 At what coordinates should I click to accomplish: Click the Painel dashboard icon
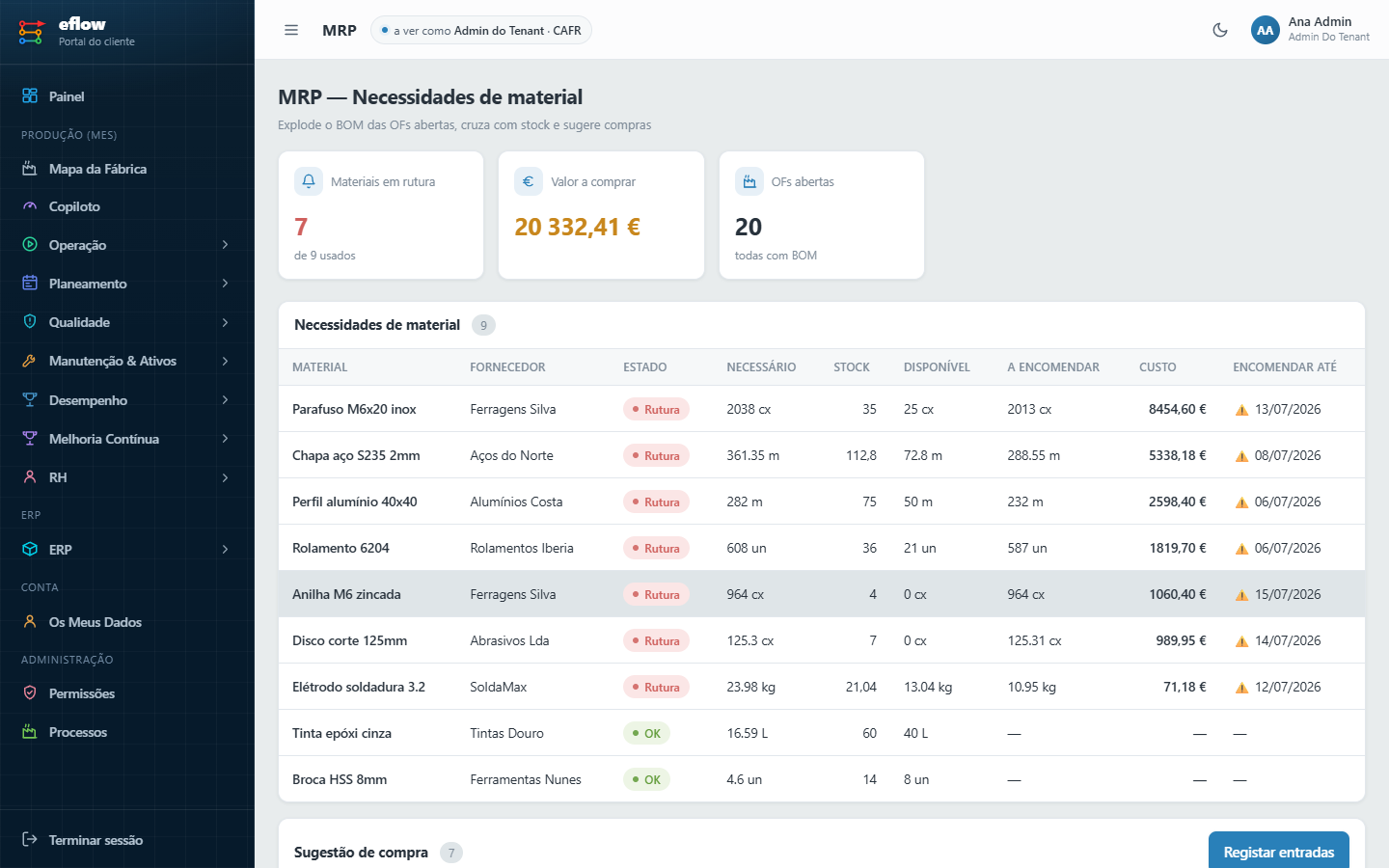tap(30, 96)
